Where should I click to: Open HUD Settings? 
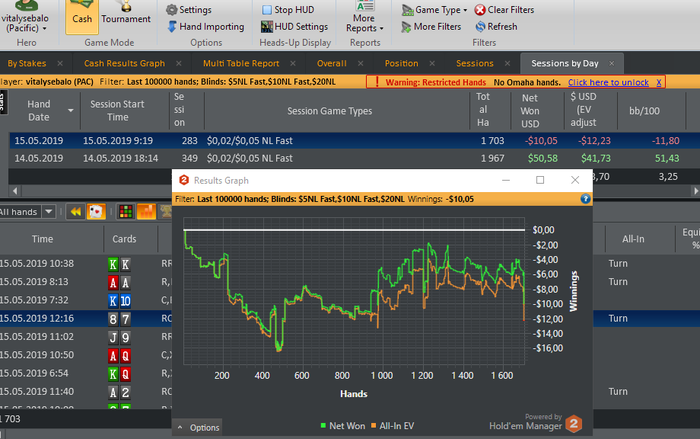click(295, 26)
